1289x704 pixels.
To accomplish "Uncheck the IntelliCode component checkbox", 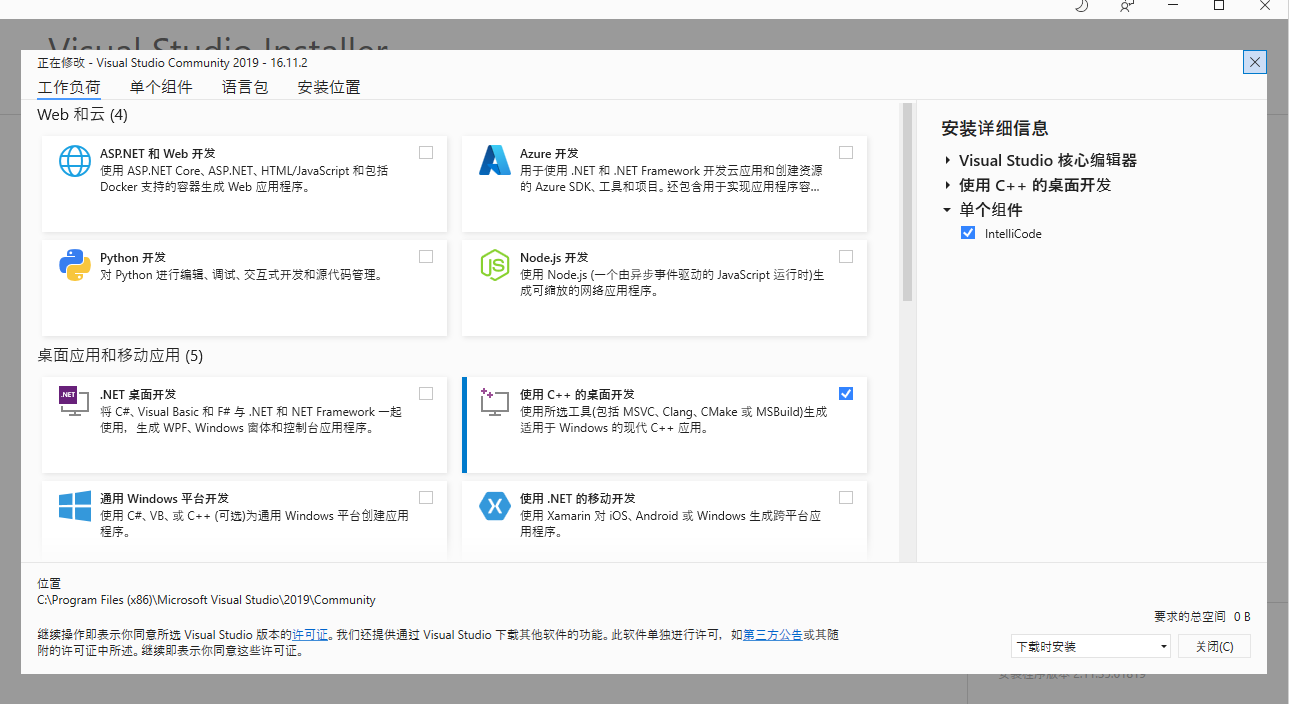I will tap(967, 233).
